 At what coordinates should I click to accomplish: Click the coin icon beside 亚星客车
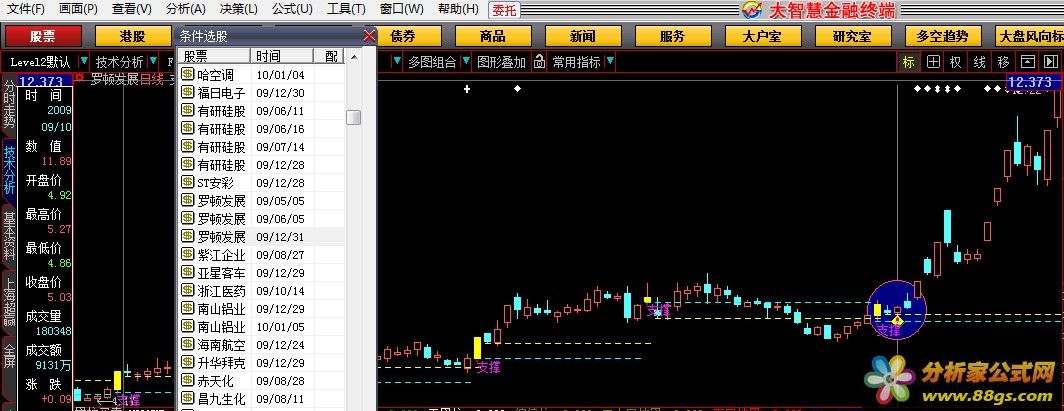[188, 273]
